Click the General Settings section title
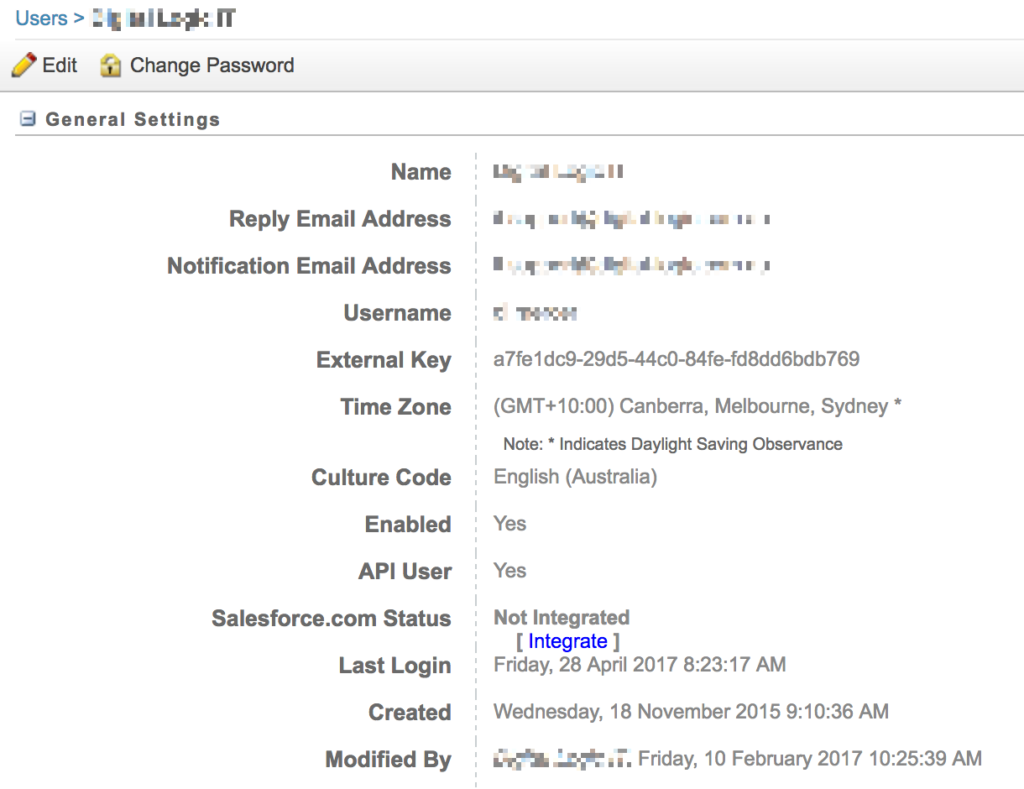 coord(132,119)
